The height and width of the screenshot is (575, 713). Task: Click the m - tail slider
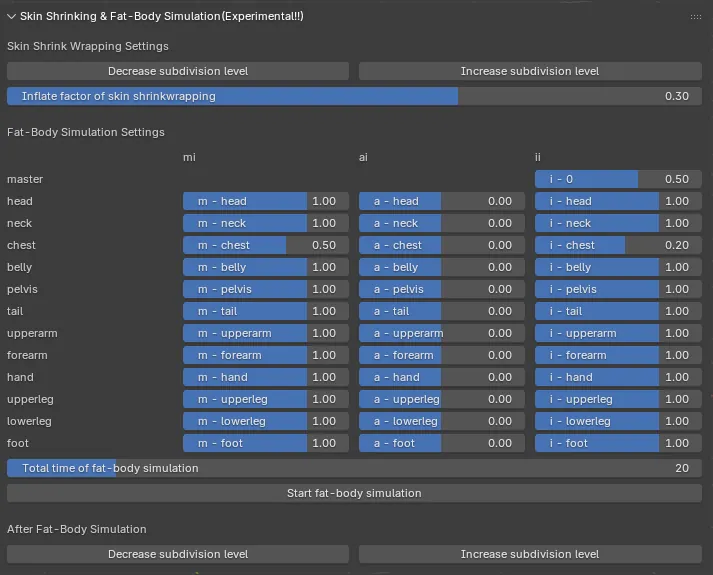266,311
